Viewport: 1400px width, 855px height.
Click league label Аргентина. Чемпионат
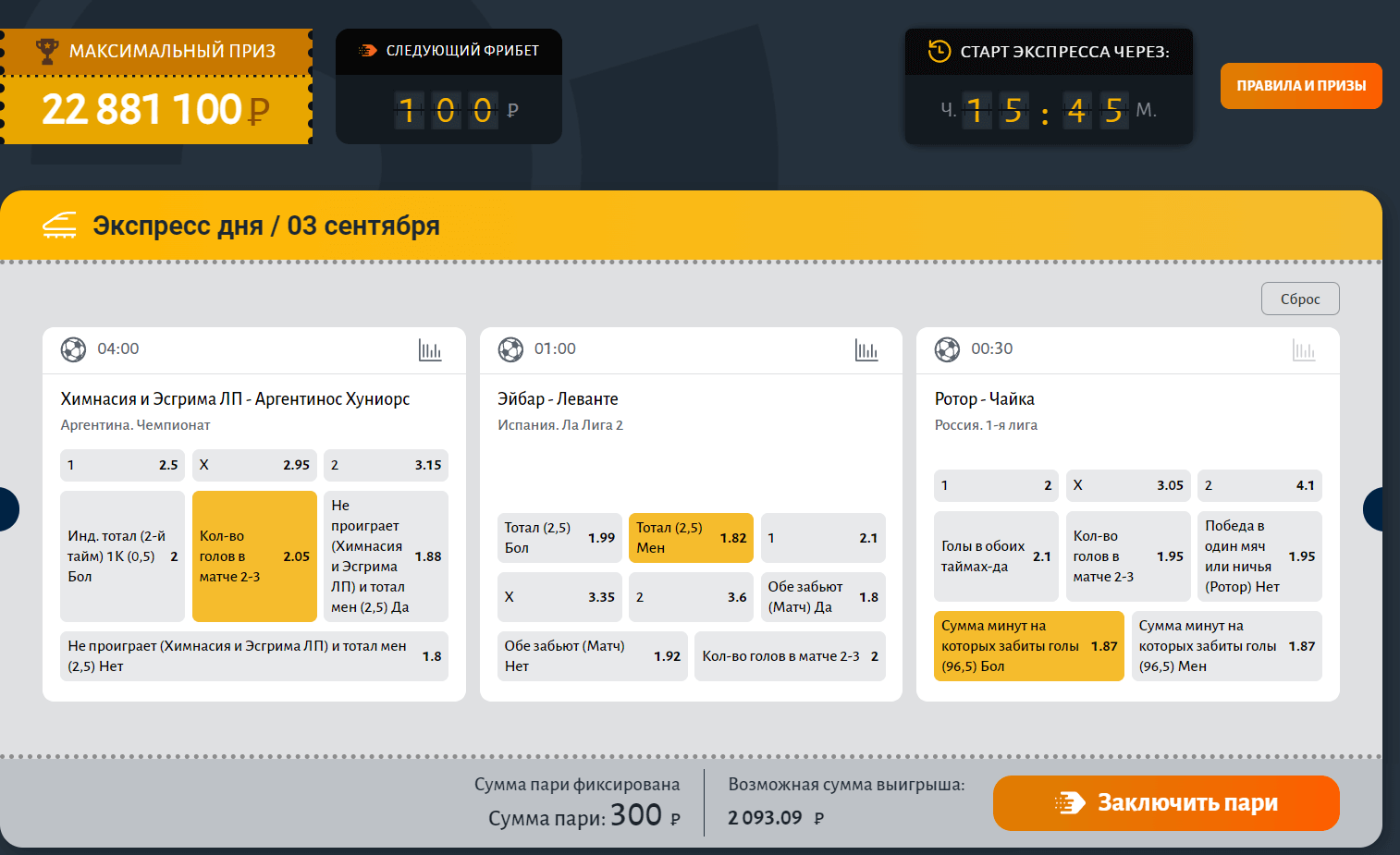coord(135,425)
